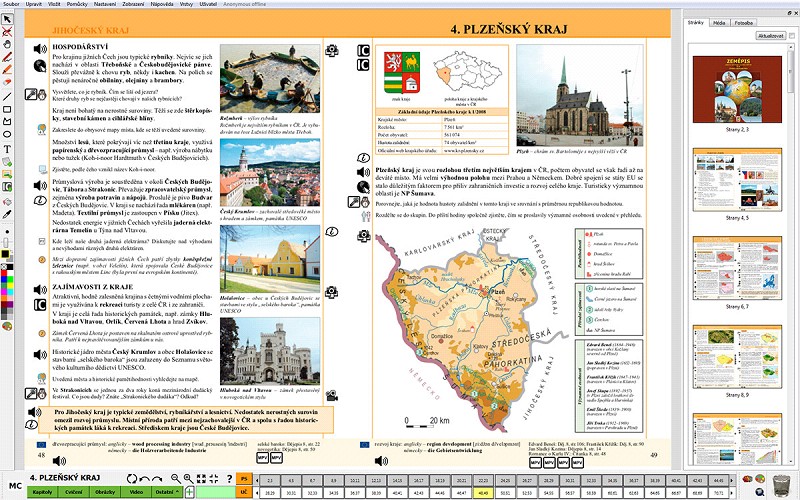The height and width of the screenshot is (500, 800).
Task: Select the orange highlighter tool
Action: (7, 69)
